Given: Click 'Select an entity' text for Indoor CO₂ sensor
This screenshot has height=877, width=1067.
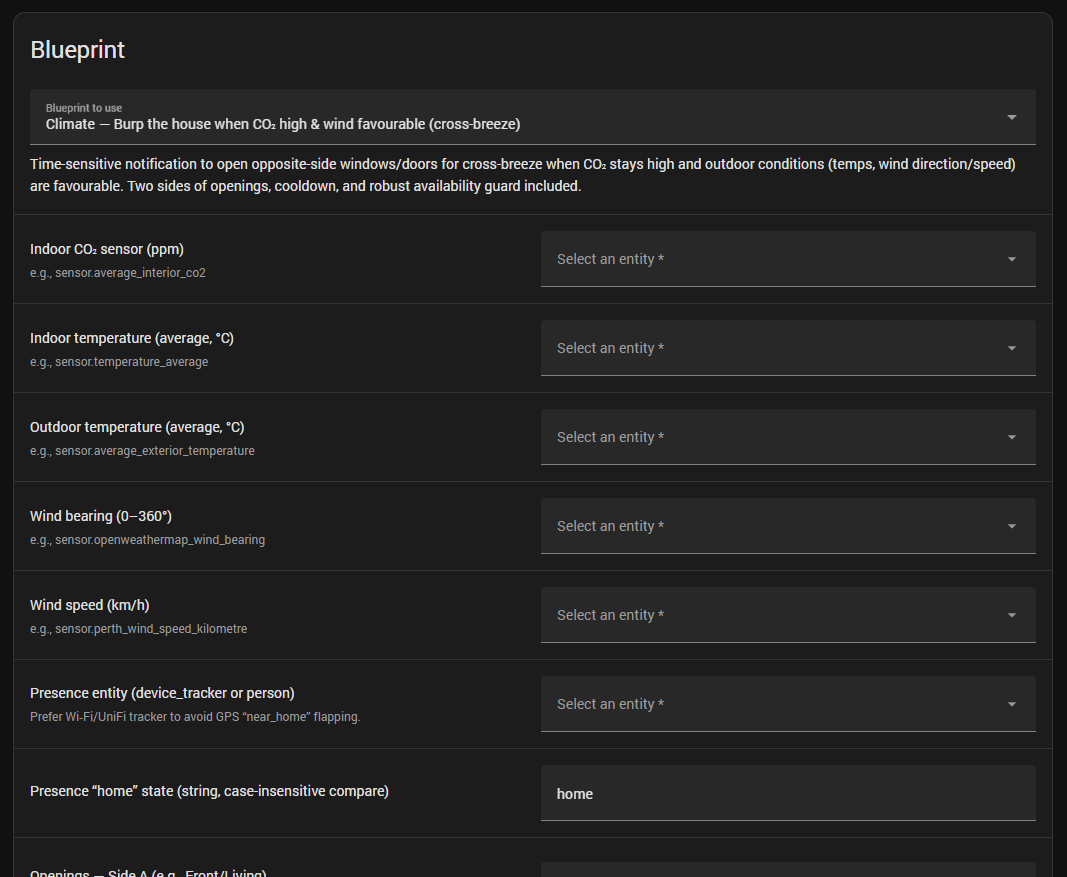Looking at the screenshot, I should [610, 259].
